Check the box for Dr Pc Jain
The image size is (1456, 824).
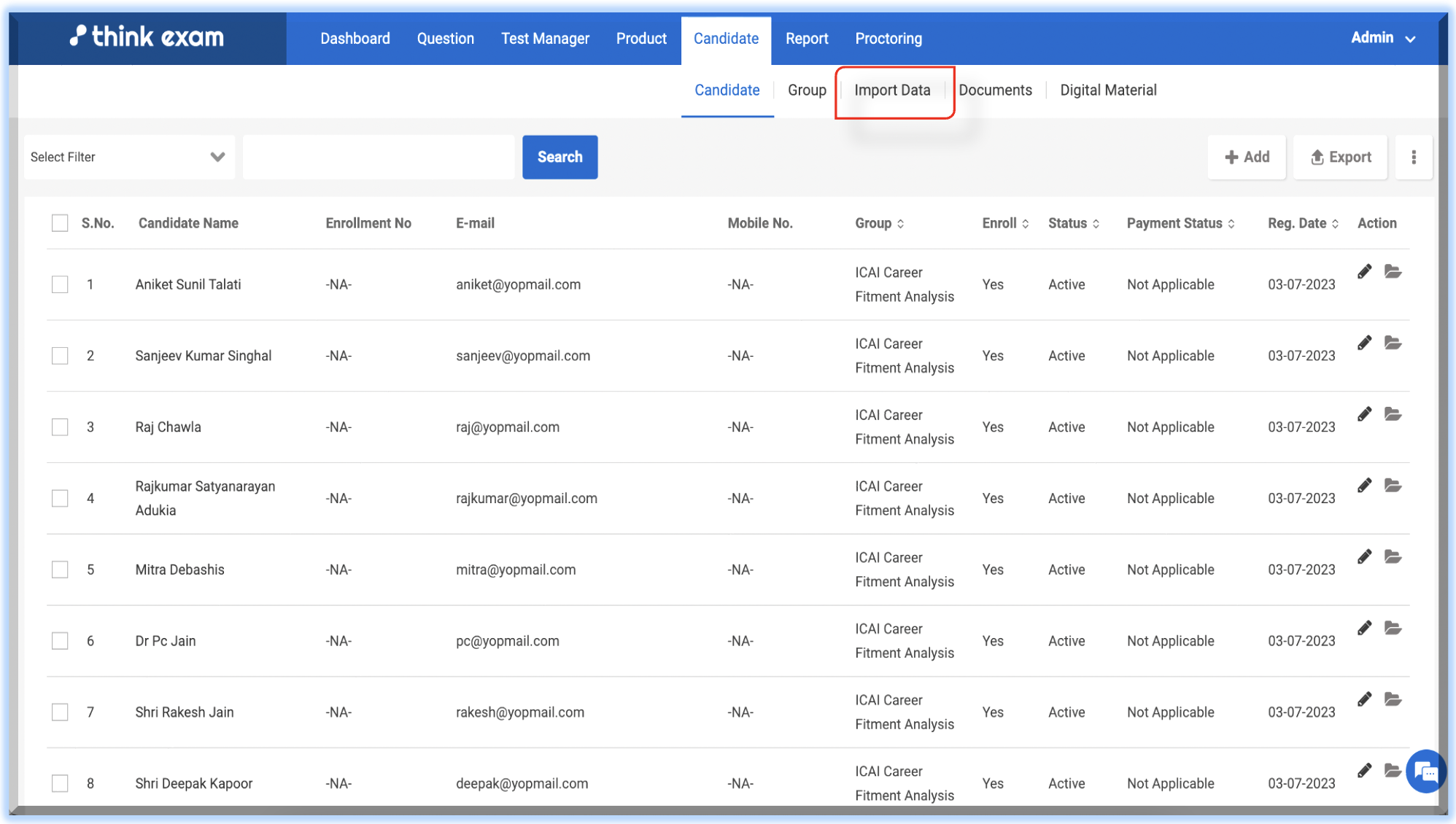(x=60, y=641)
